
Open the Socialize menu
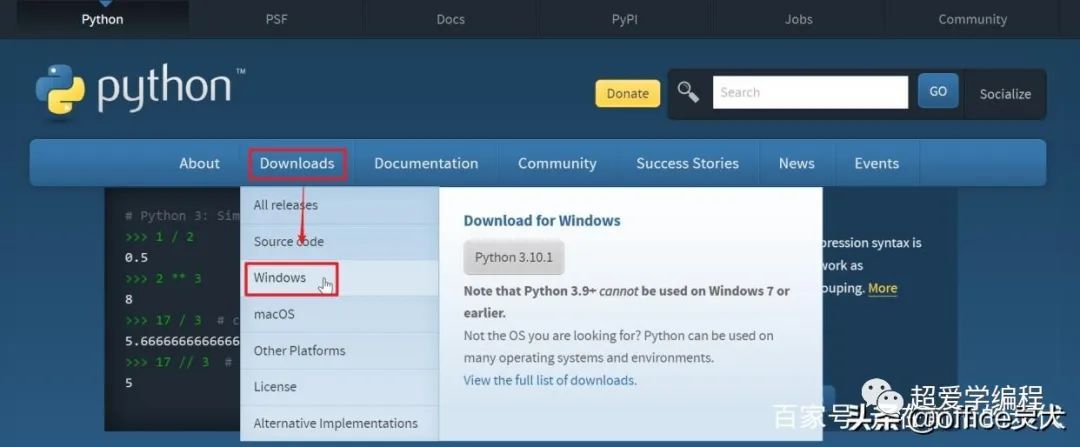[x=1005, y=94]
